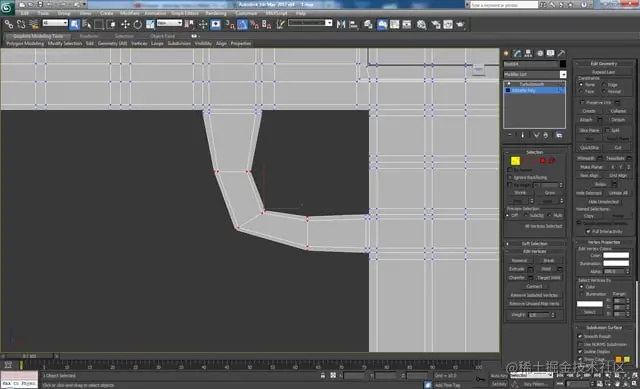The height and width of the screenshot is (389, 640).
Task: Click the Collapse button in Edit Geometry
Action: pos(618,111)
